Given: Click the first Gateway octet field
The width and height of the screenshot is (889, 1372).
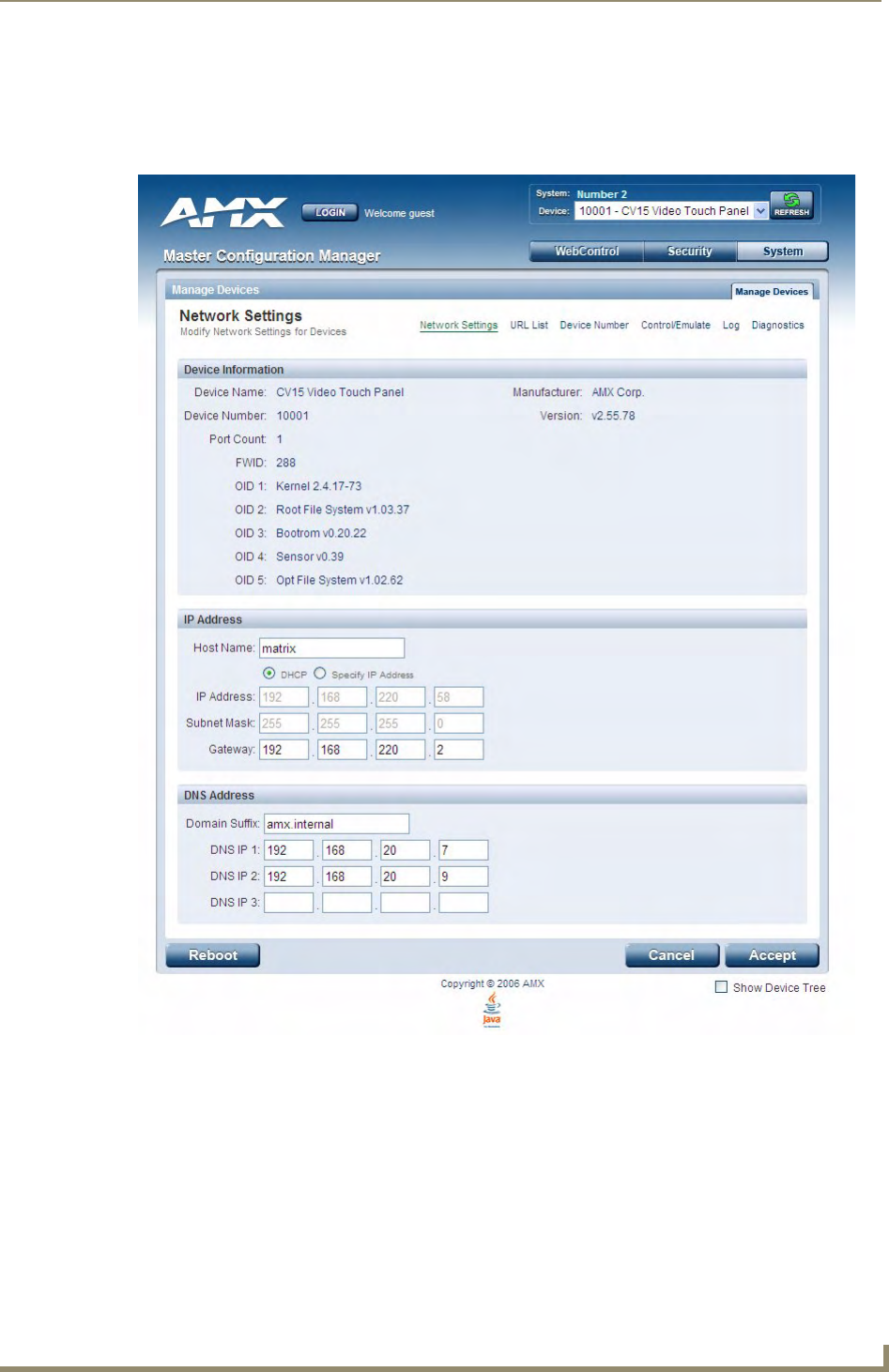Looking at the screenshot, I should (284, 750).
